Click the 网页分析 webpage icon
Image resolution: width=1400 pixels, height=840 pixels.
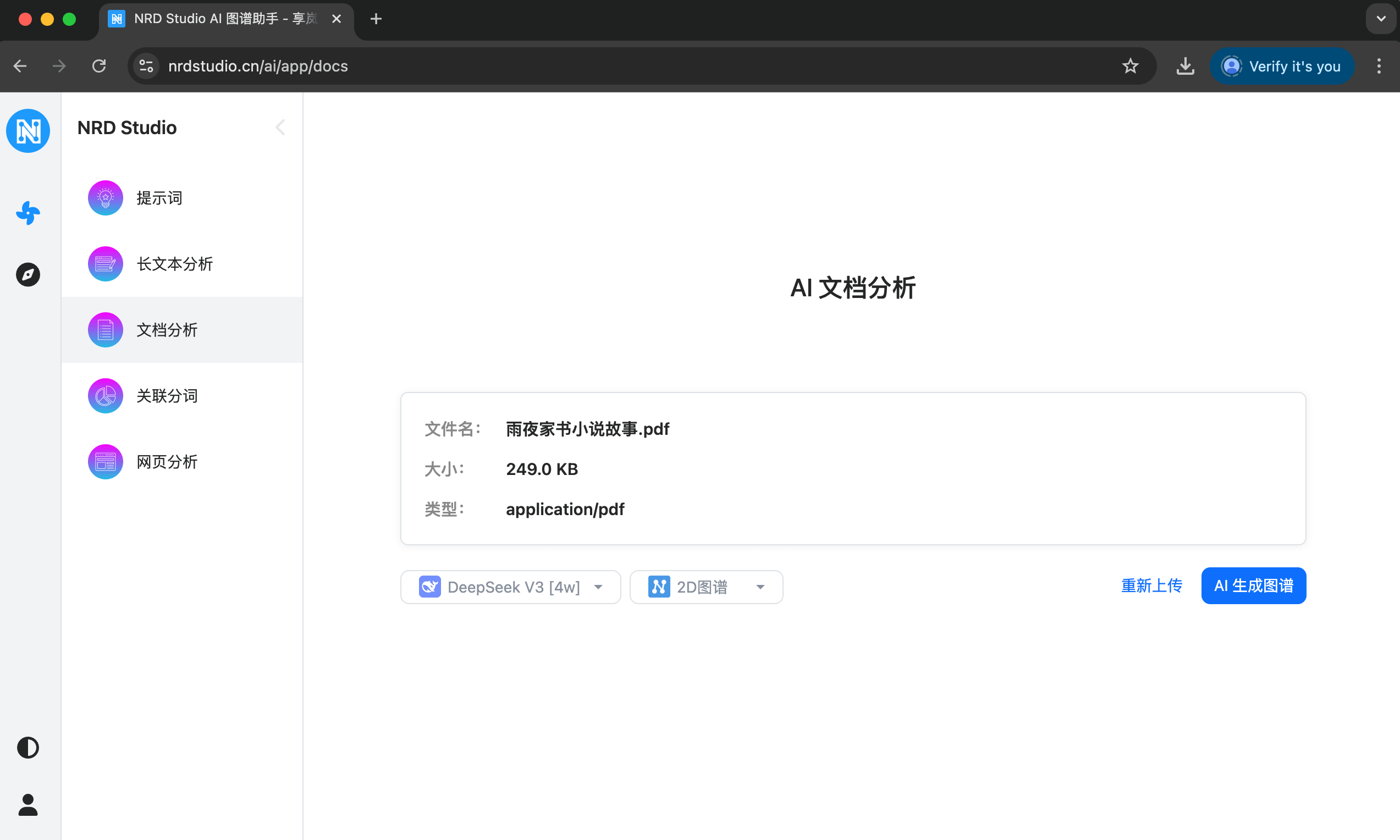point(105,462)
